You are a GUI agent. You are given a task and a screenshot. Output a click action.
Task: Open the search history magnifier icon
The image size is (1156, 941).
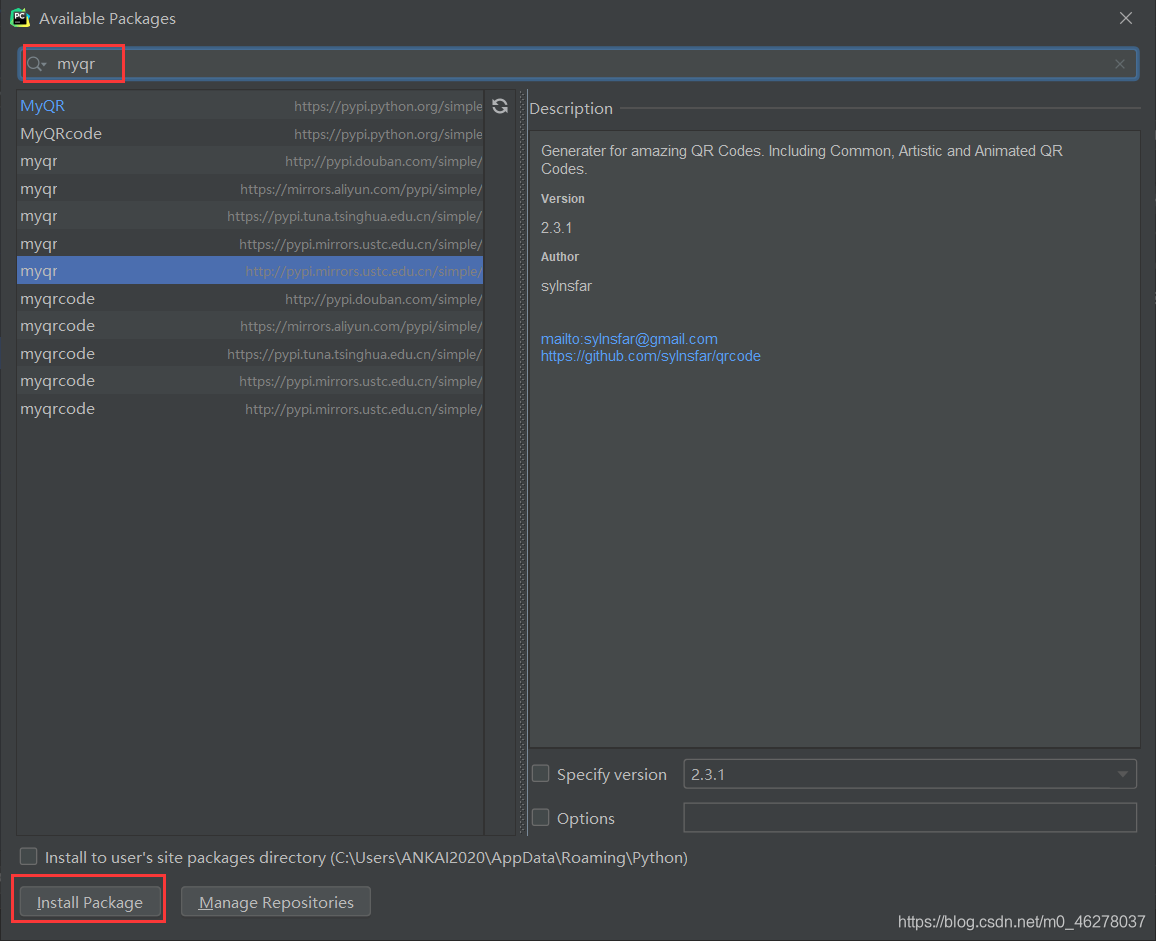click(x=36, y=64)
